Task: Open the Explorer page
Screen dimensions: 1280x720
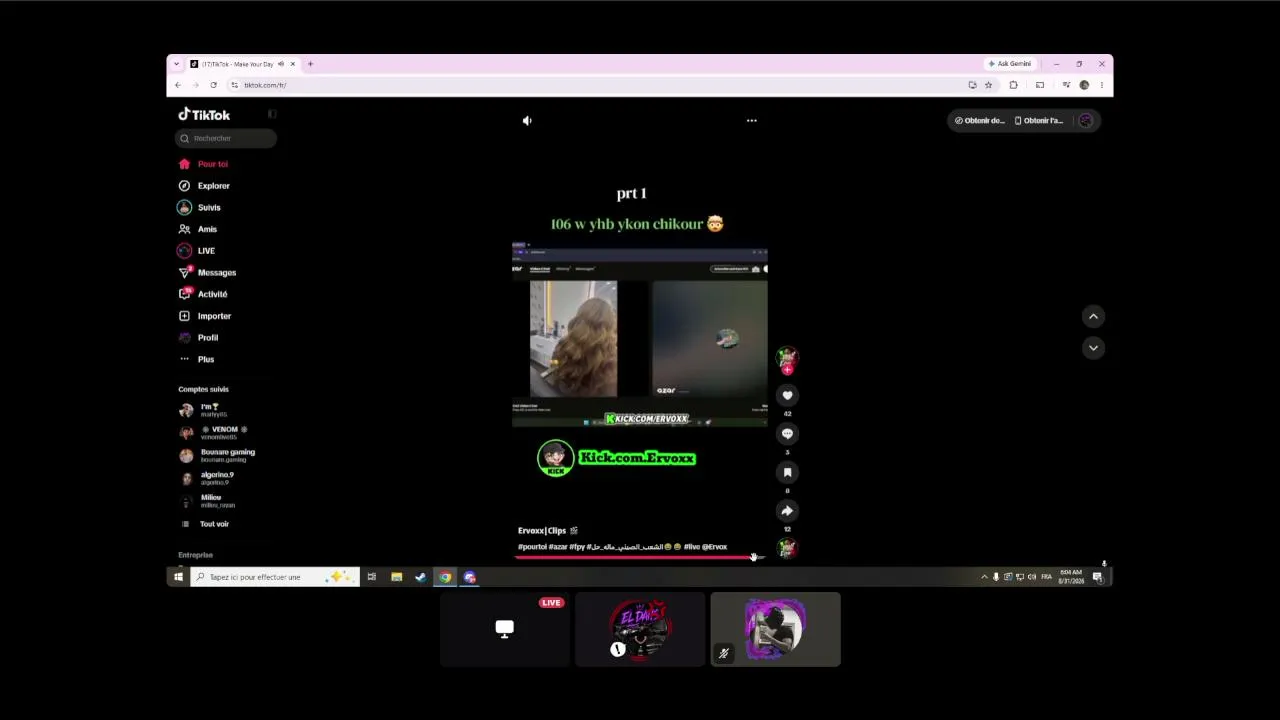Action: pos(204,186)
